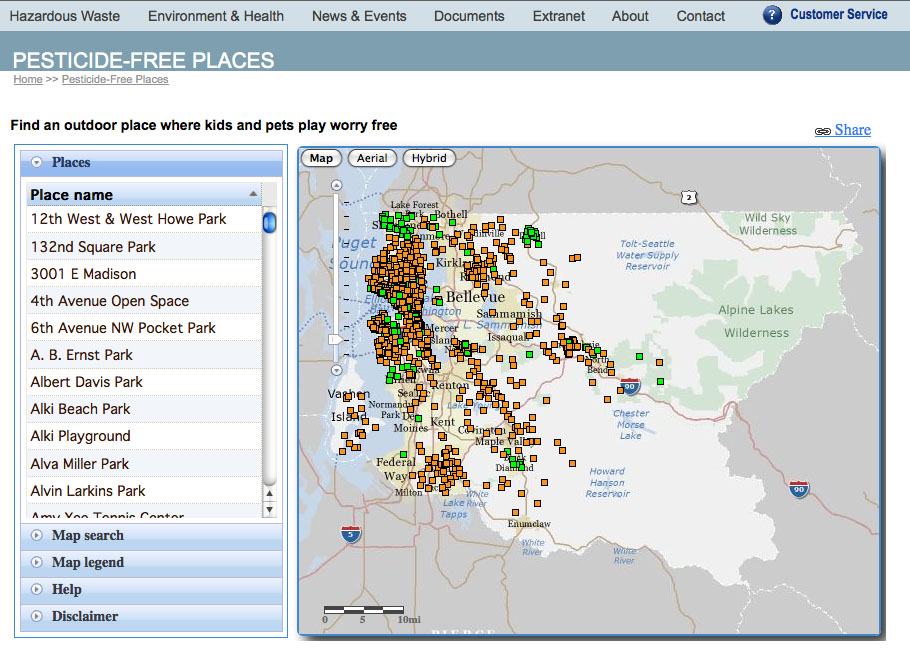Switch map to Aerial view

pyautogui.click(x=372, y=158)
